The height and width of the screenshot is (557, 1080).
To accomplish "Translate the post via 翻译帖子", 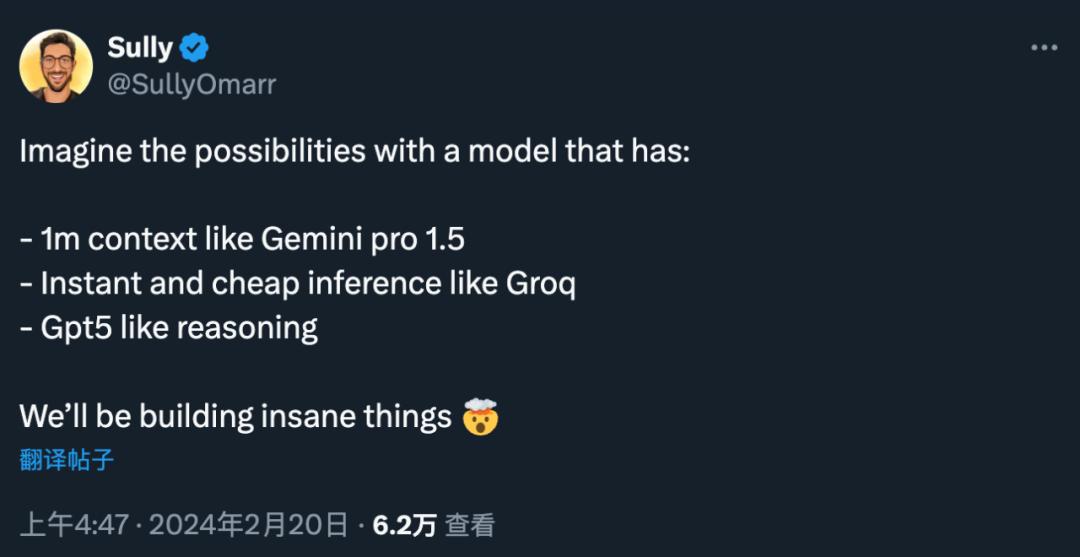I will click(67, 460).
